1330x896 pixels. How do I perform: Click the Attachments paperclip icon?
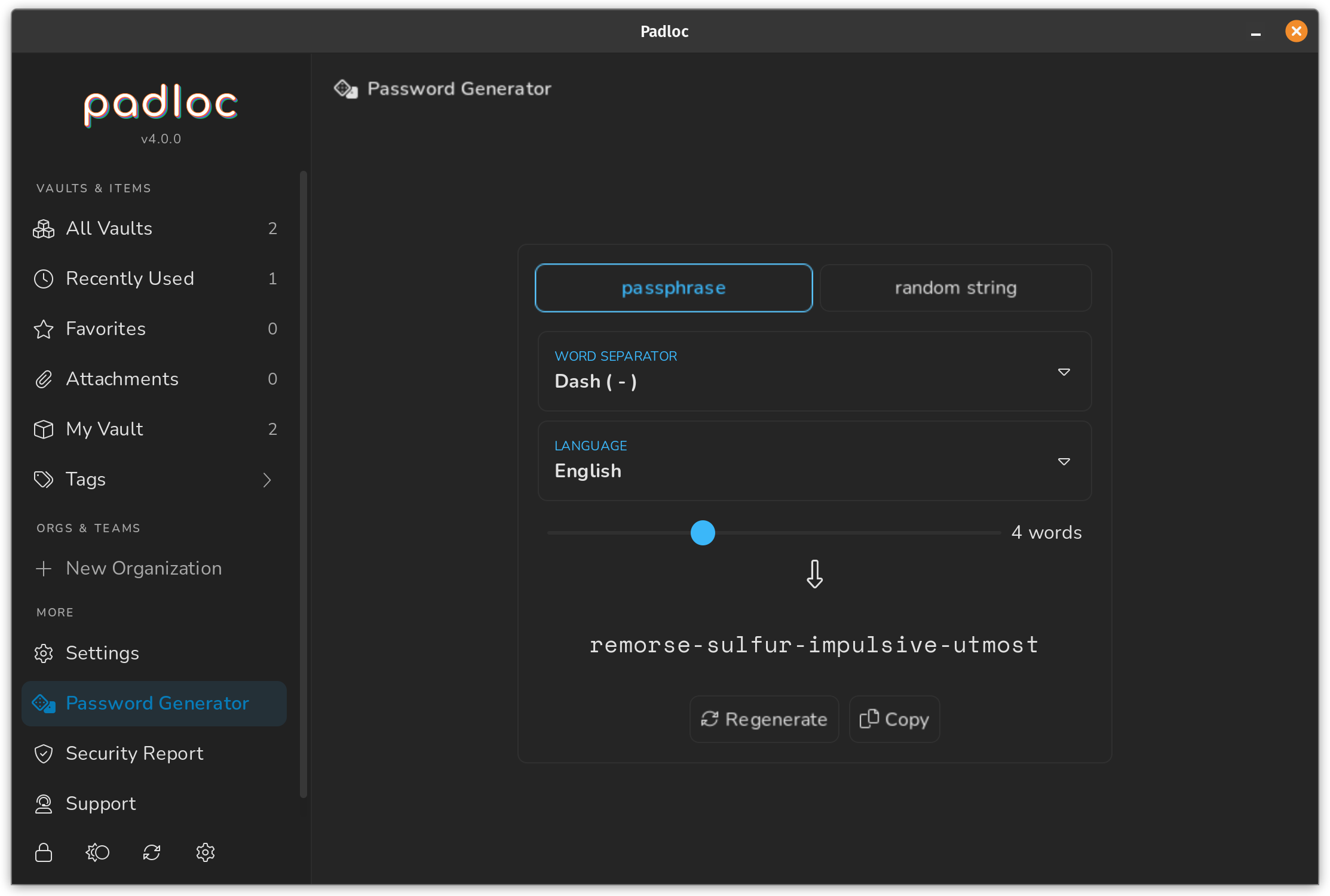pos(43,379)
